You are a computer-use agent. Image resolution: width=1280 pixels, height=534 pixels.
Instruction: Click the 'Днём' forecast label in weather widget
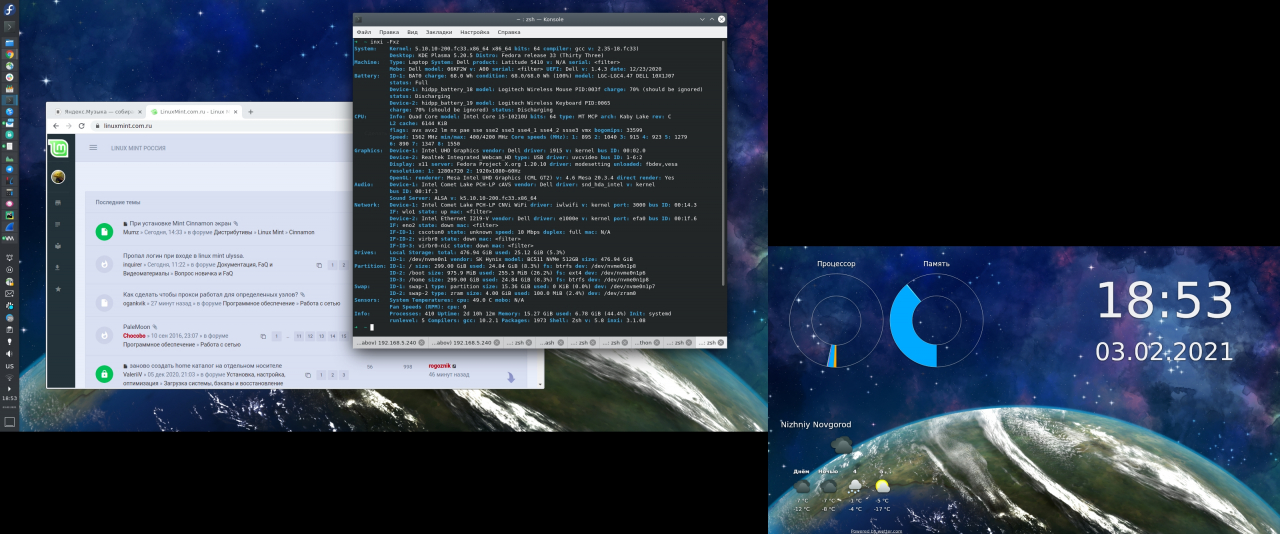[x=801, y=471]
